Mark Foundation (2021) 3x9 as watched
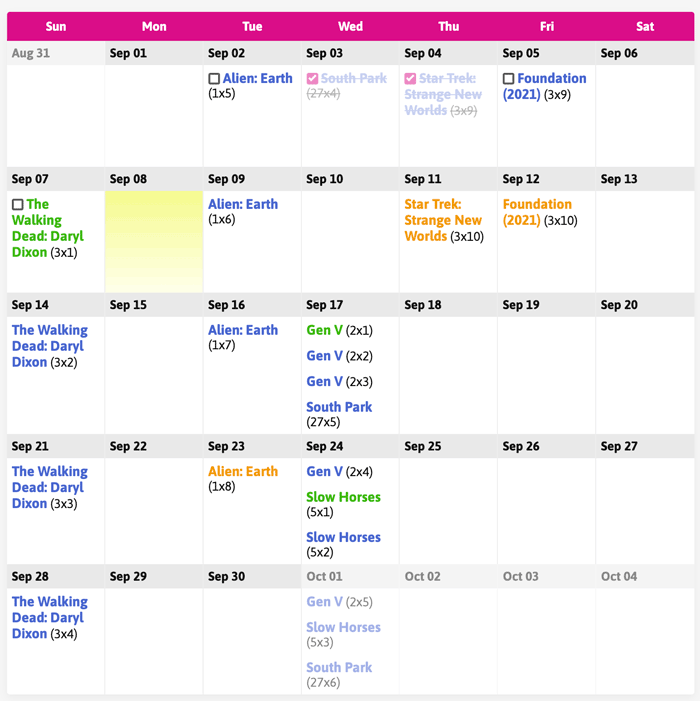This screenshot has height=701, width=700. (x=508, y=79)
